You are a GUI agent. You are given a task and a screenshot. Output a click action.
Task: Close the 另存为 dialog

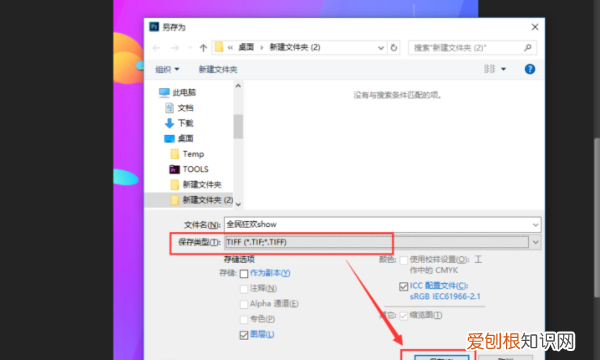pos(535,27)
